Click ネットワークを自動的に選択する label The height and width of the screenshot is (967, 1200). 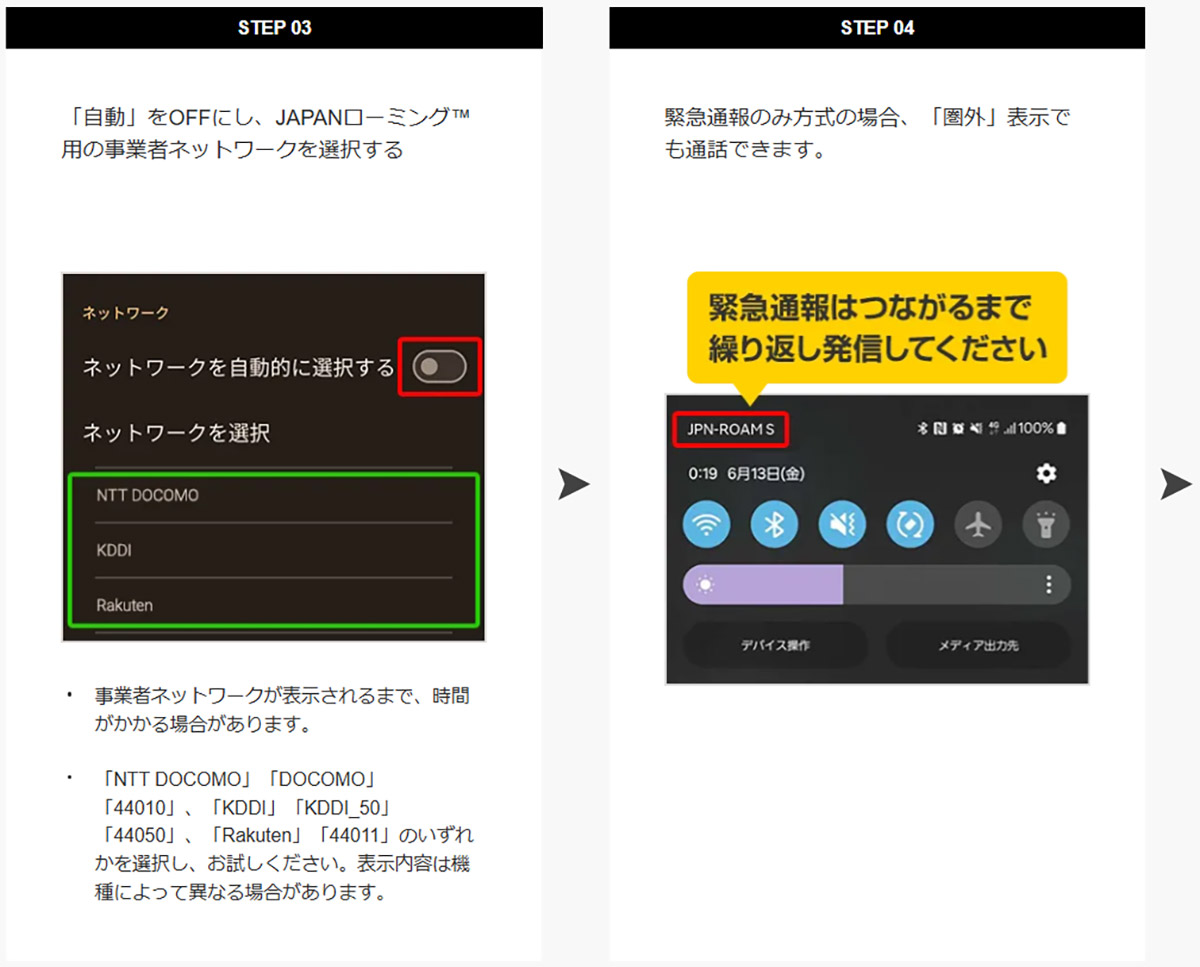(238, 368)
